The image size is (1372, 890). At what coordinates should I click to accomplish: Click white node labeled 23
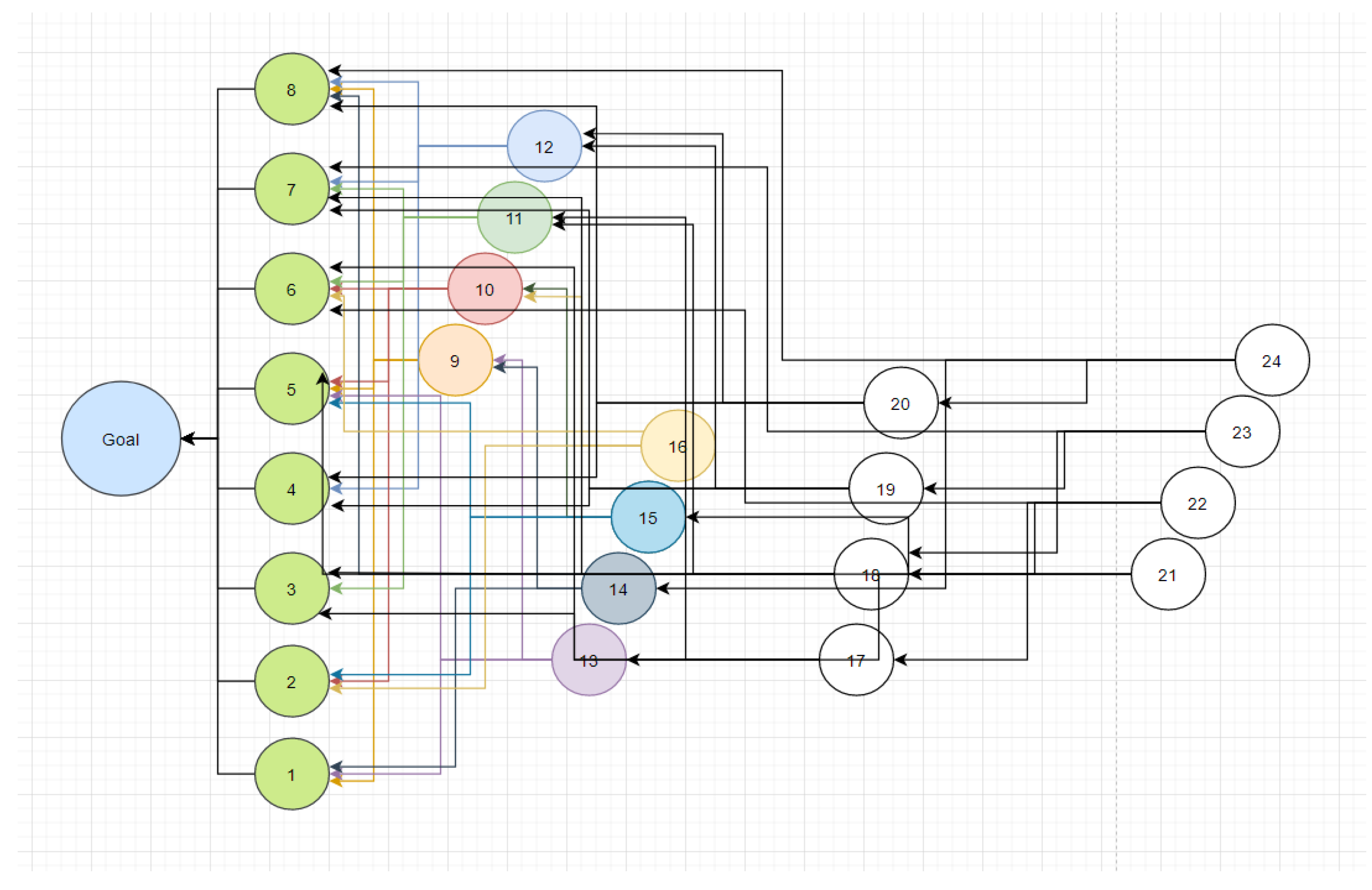tap(1242, 432)
